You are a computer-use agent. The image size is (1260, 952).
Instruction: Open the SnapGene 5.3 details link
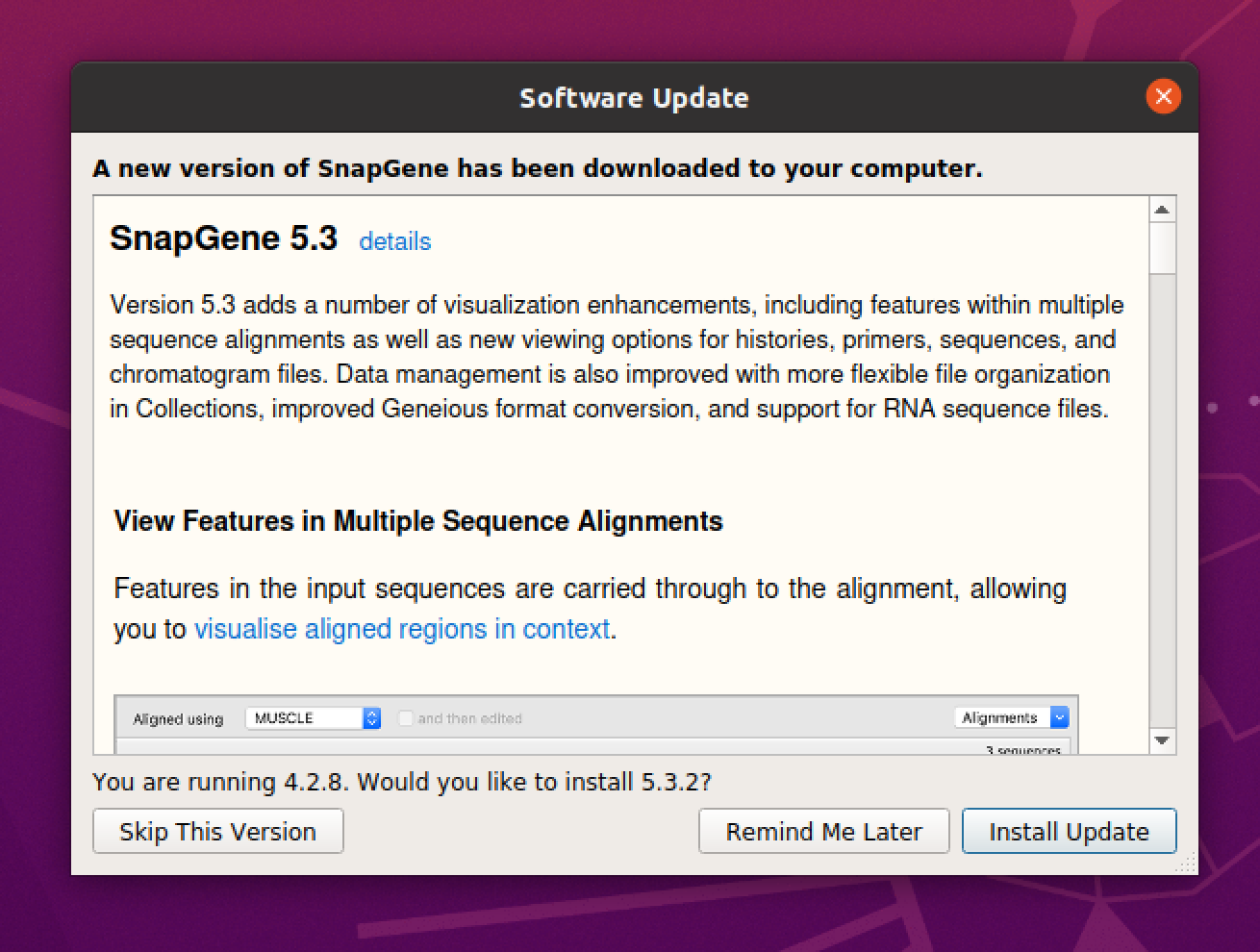tap(394, 241)
